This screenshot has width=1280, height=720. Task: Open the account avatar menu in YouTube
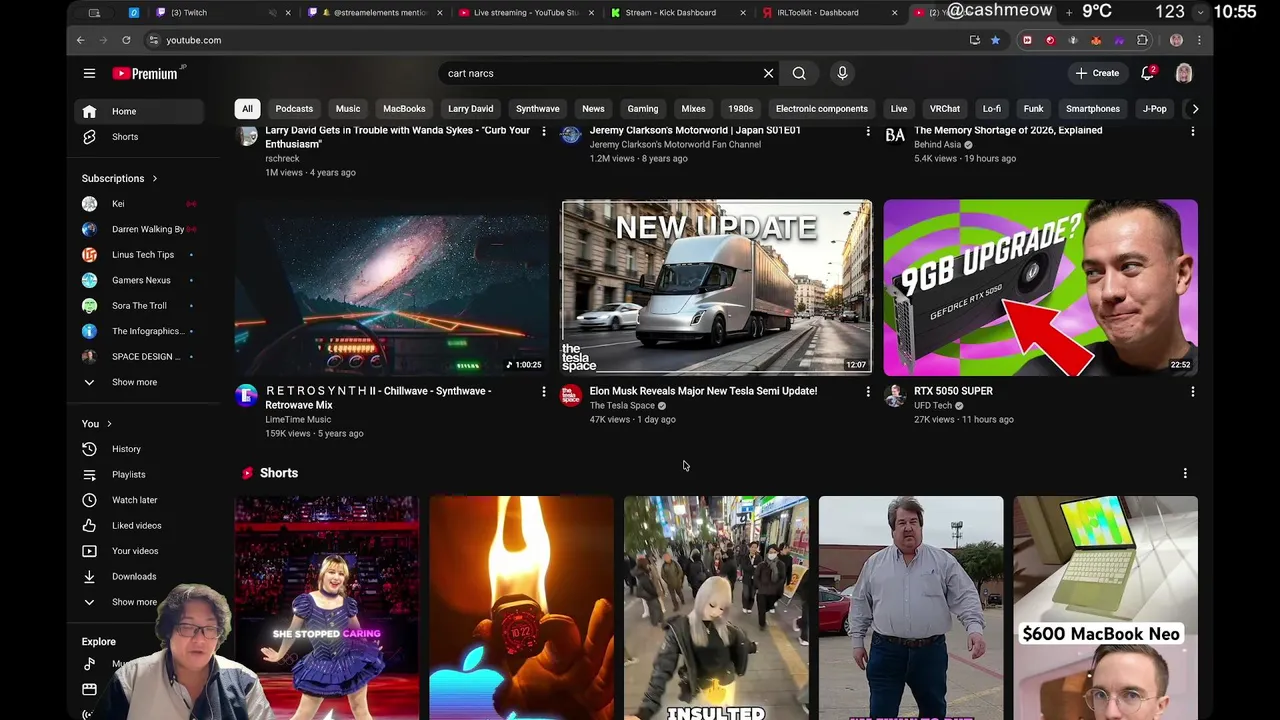(1184, 73)
